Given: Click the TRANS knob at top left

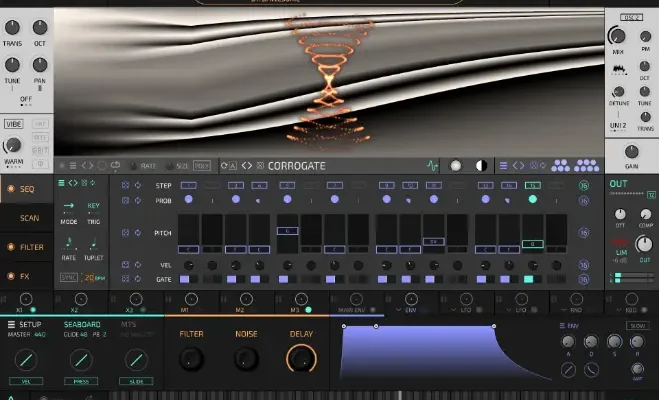Looking at the screenshot, I should coord(13,27).
